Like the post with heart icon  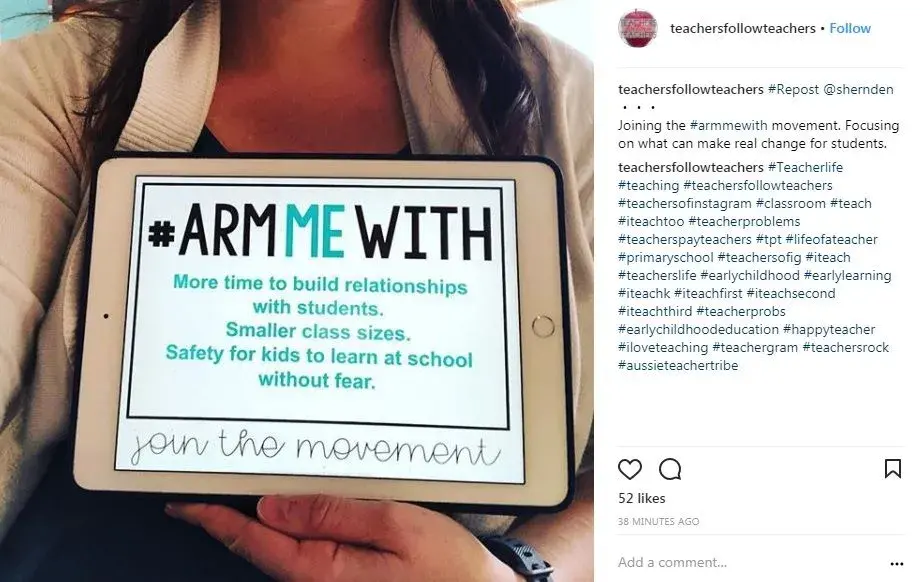629,469
